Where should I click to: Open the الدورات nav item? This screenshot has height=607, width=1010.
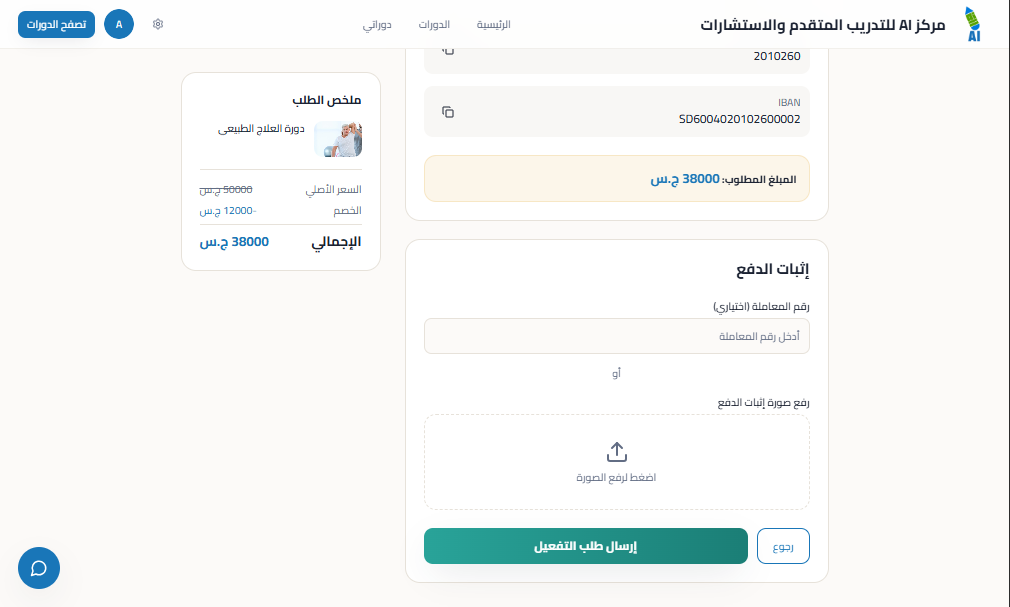click(x=434, y=24)
